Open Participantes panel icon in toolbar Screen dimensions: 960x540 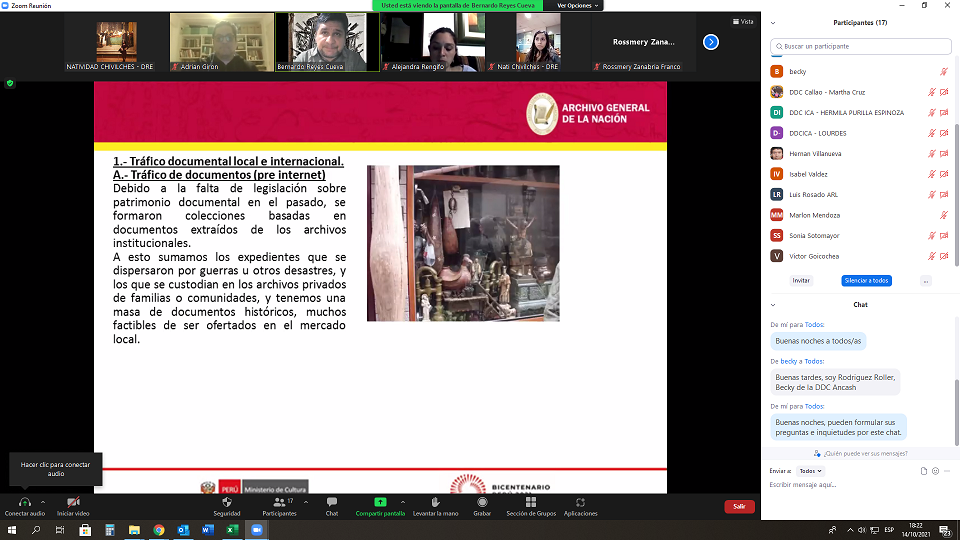(x=279, y=502)
